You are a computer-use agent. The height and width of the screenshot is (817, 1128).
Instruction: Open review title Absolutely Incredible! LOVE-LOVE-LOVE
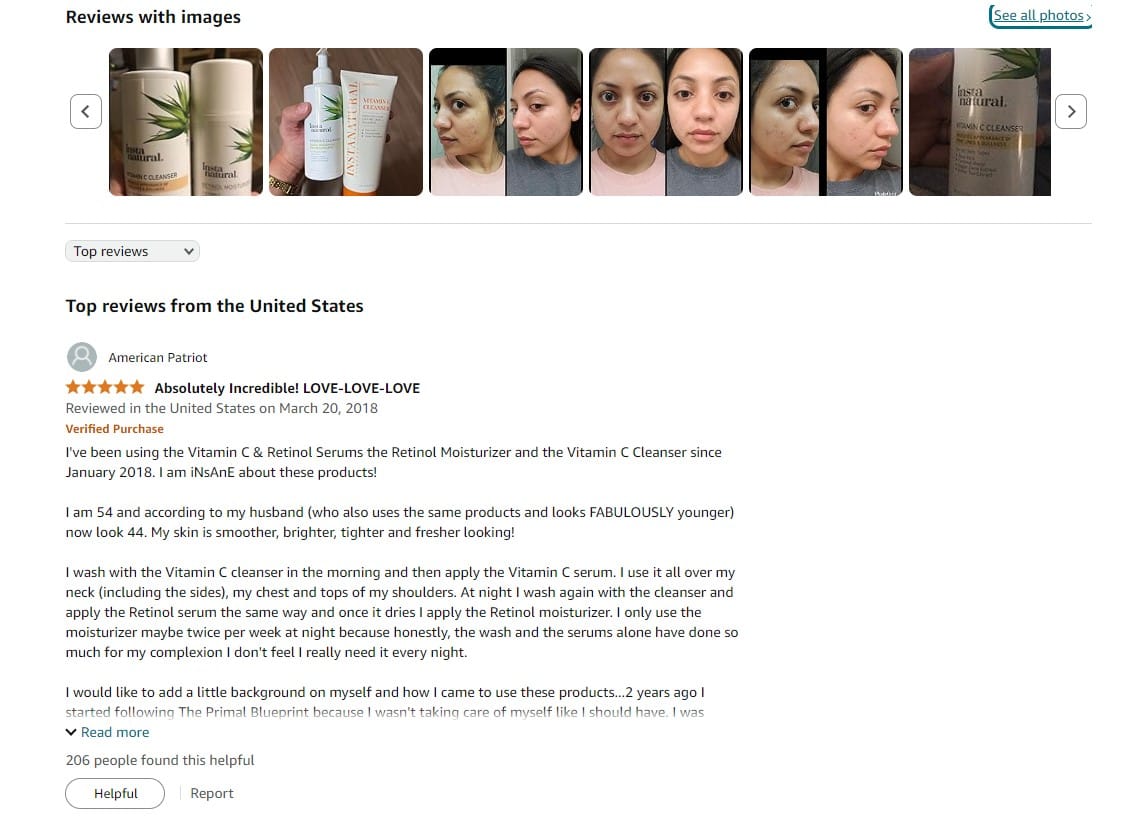click(x=287, y=388)
